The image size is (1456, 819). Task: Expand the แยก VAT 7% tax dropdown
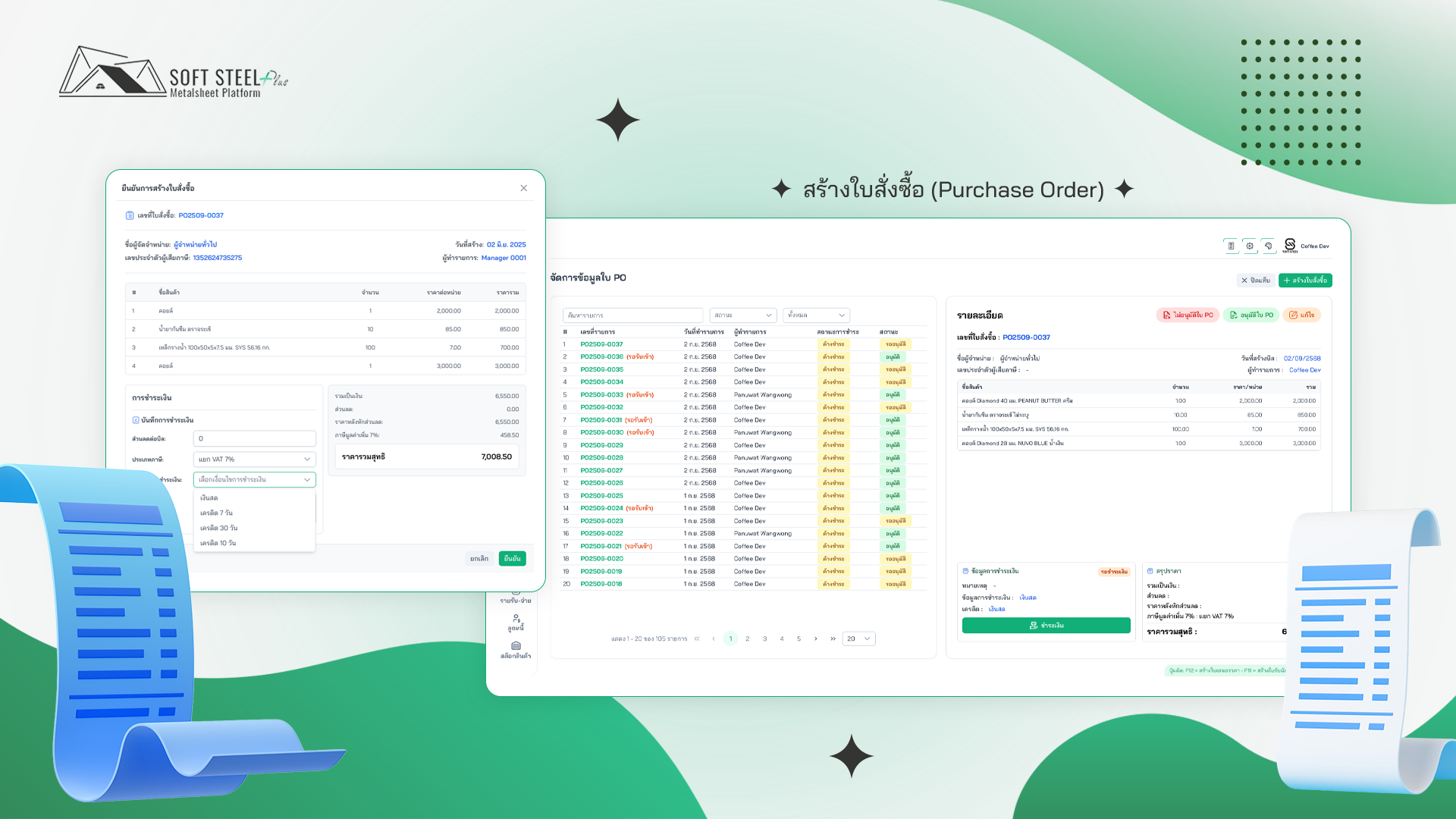[x=254, y=460]
